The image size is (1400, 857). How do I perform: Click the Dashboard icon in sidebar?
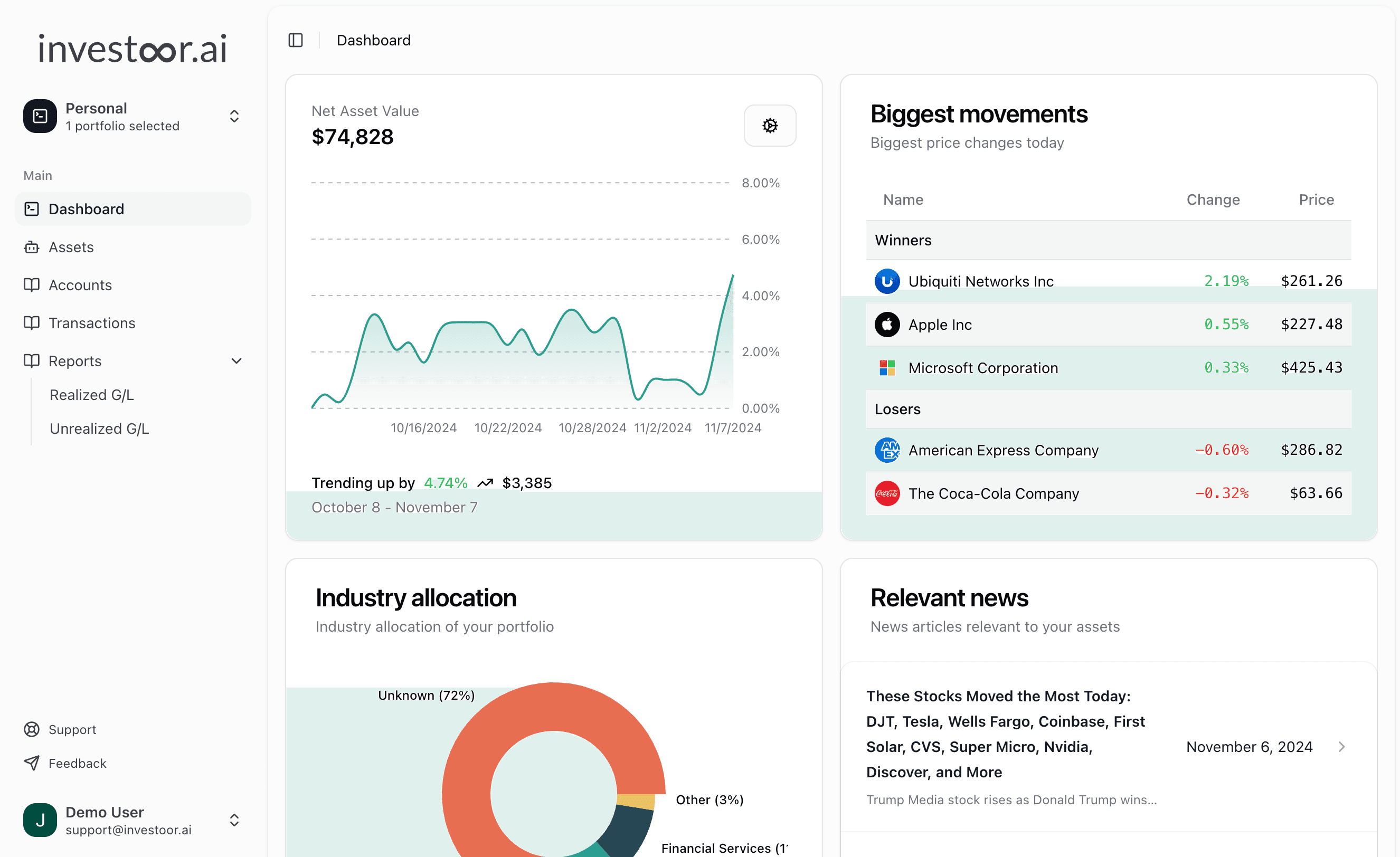click(x=32, y=209)
